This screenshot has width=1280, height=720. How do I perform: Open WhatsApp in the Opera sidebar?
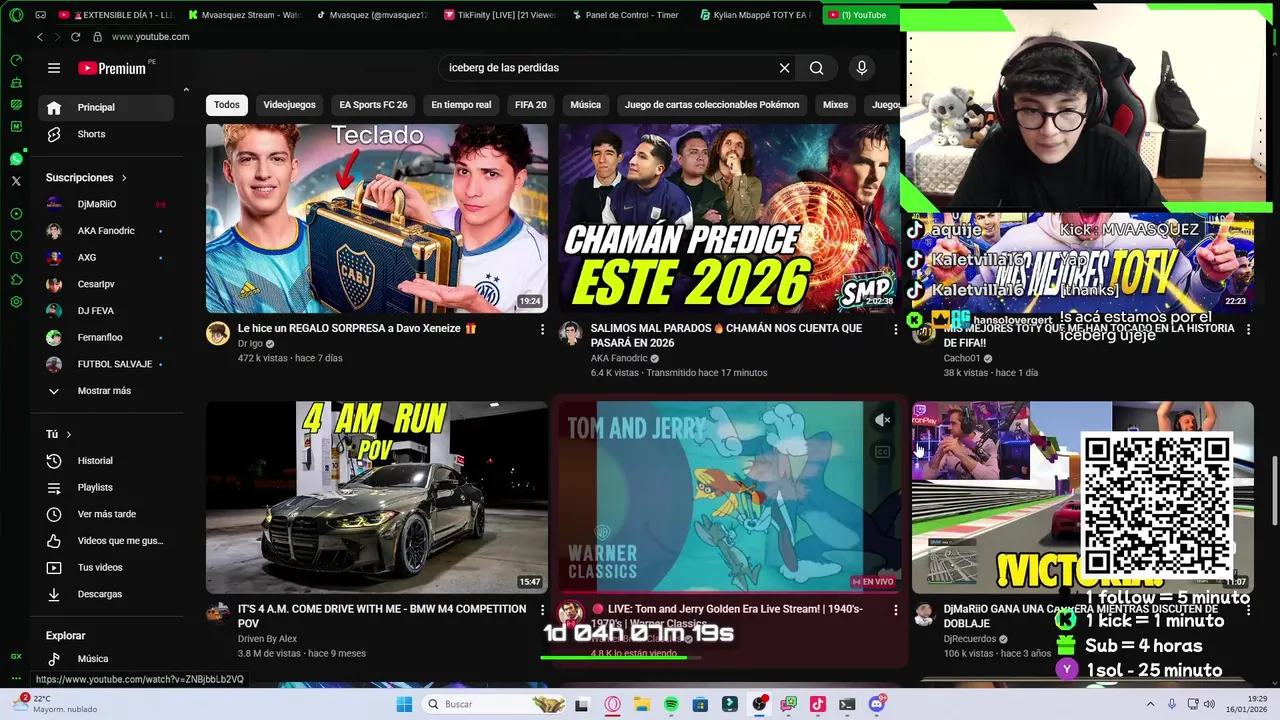click(16, 159)
